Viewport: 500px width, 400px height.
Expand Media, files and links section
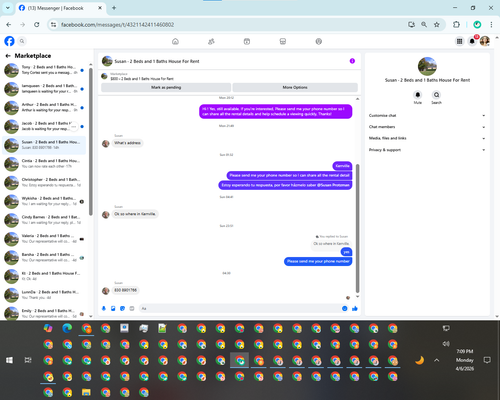(x=427, y=138)
